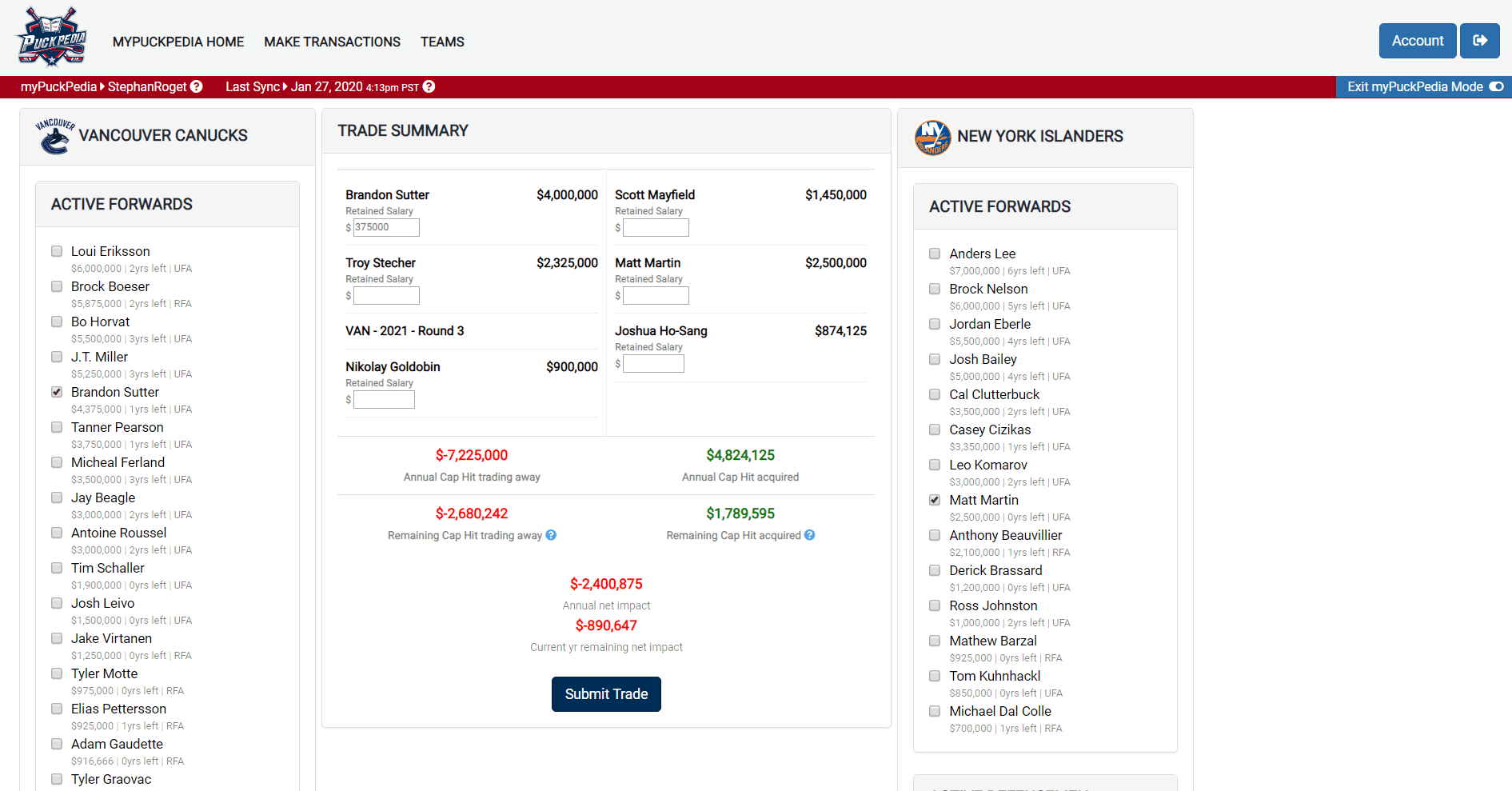
Task: Click the New York Islanders logo
Action: pyautogui.click(x=932, y=138)
